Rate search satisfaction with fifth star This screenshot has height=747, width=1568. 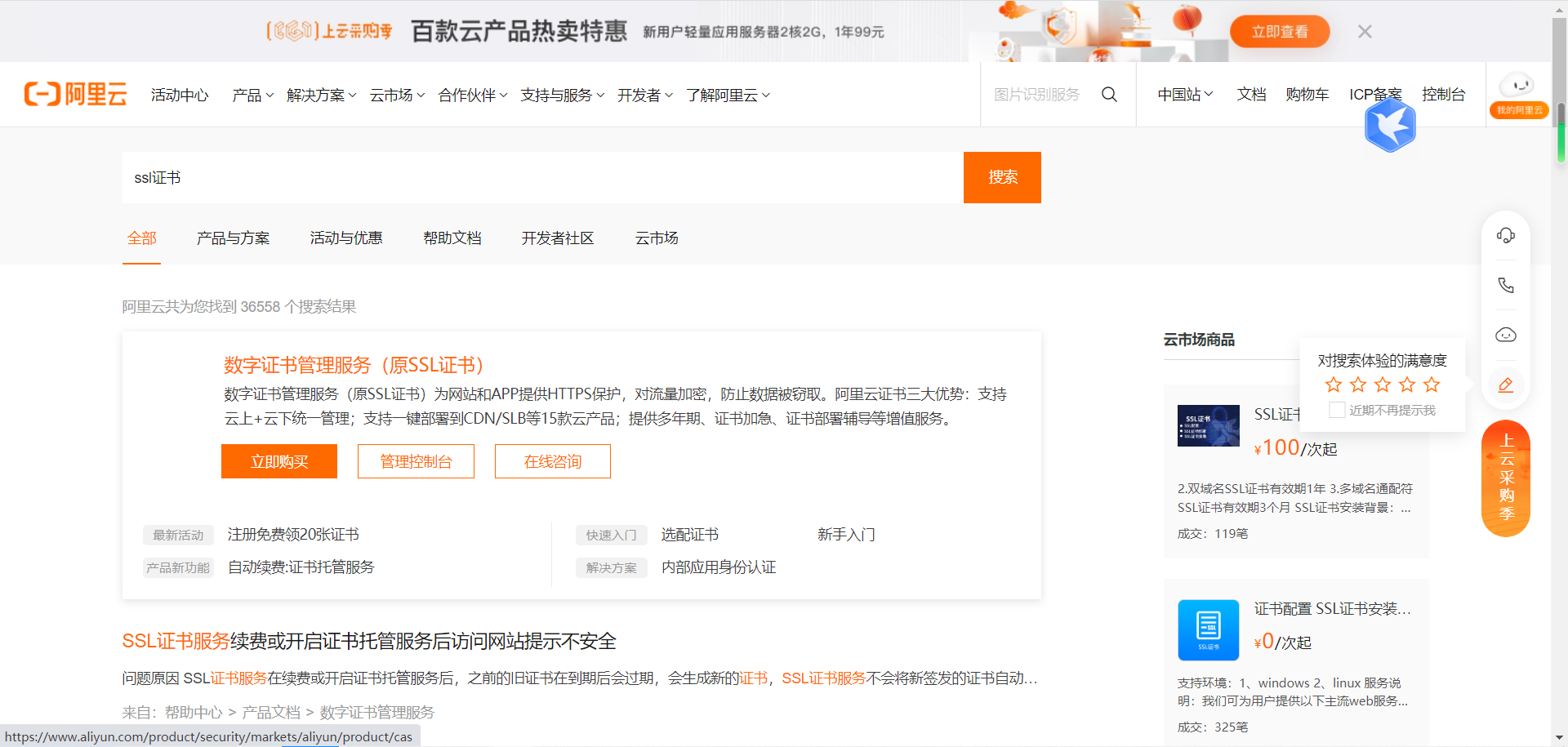pyautogui.click(x=1432, y=385)
